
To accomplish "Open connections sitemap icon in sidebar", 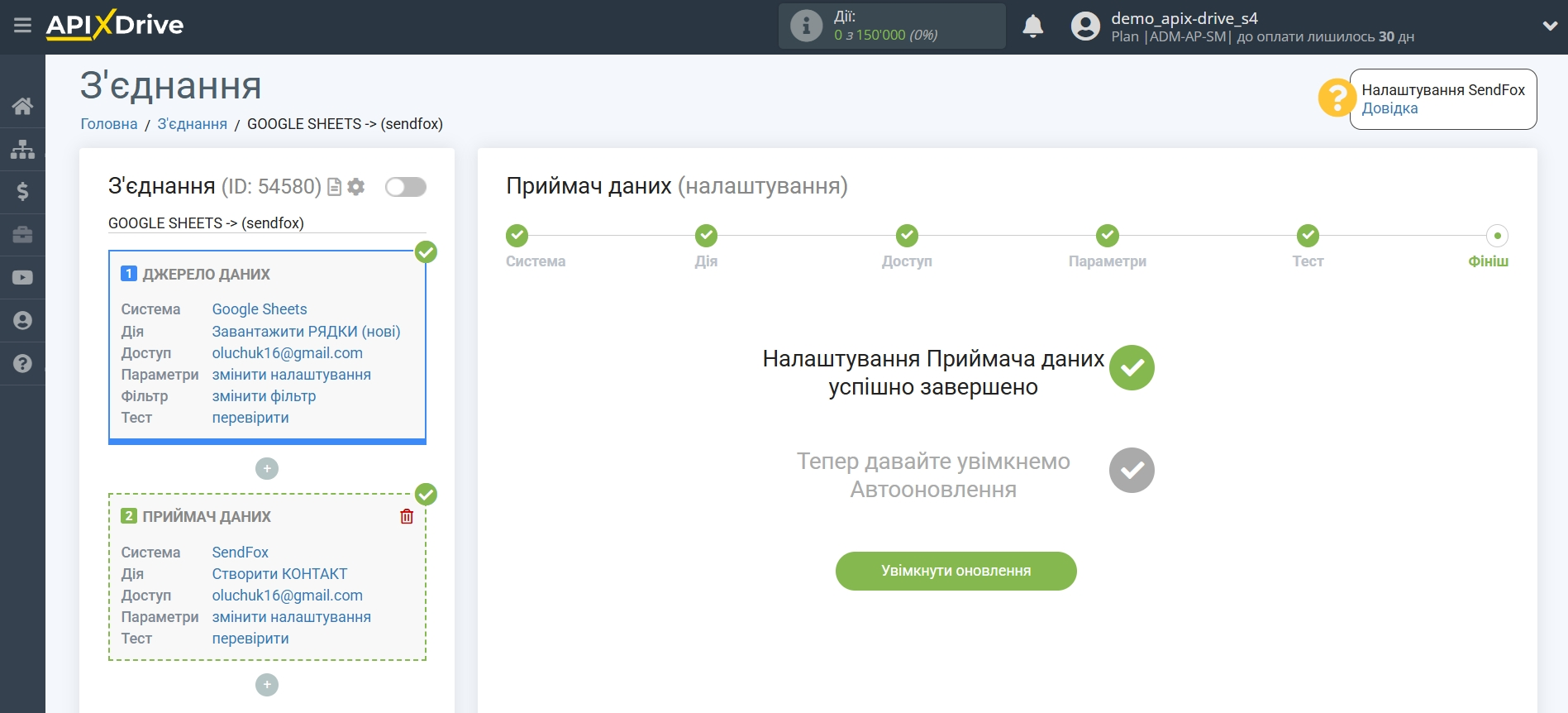I will (x=22, y=149).
